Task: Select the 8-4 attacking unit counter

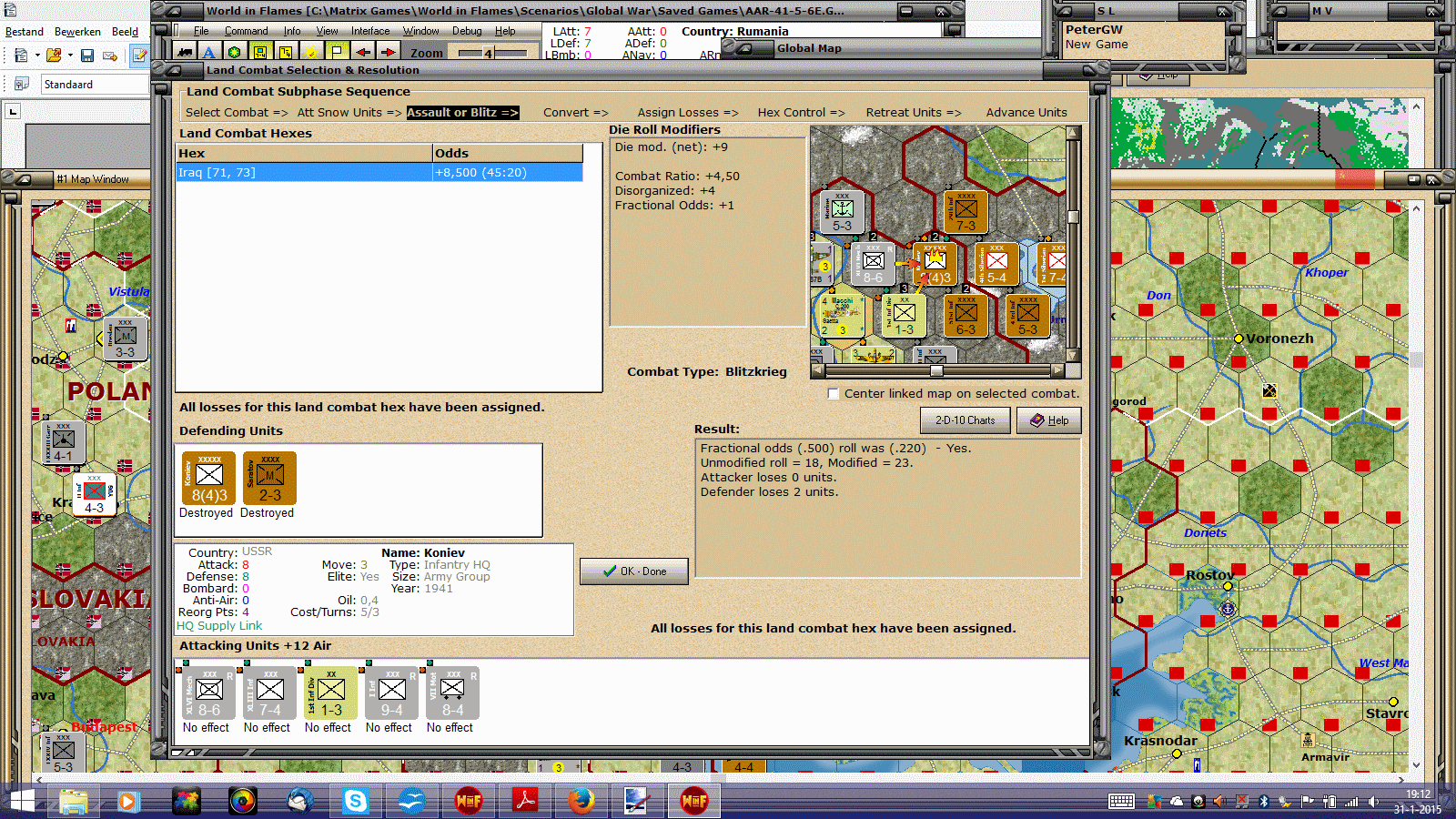Action: (x=452, y=693)
